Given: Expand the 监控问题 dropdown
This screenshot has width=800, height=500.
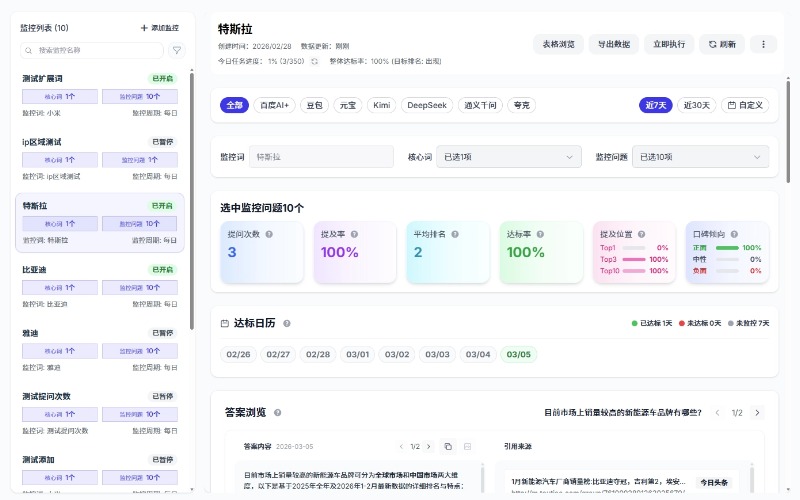Looking at the screenshot, I should (700, 157).
